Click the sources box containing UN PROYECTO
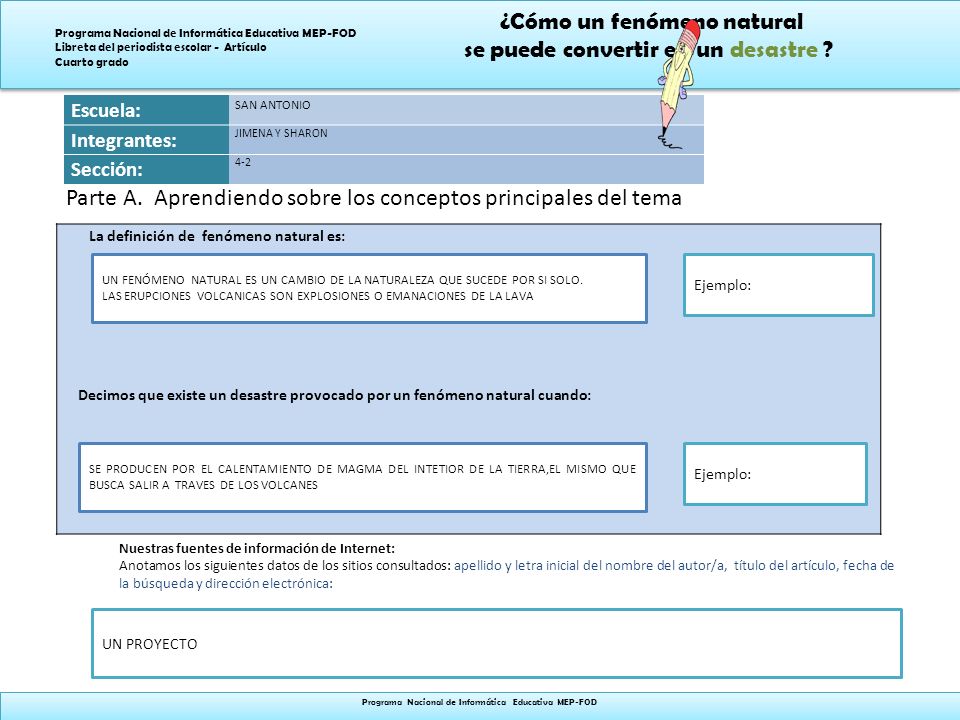The width and height of the screenshot is (960, 720). click(x=497, y=643)
